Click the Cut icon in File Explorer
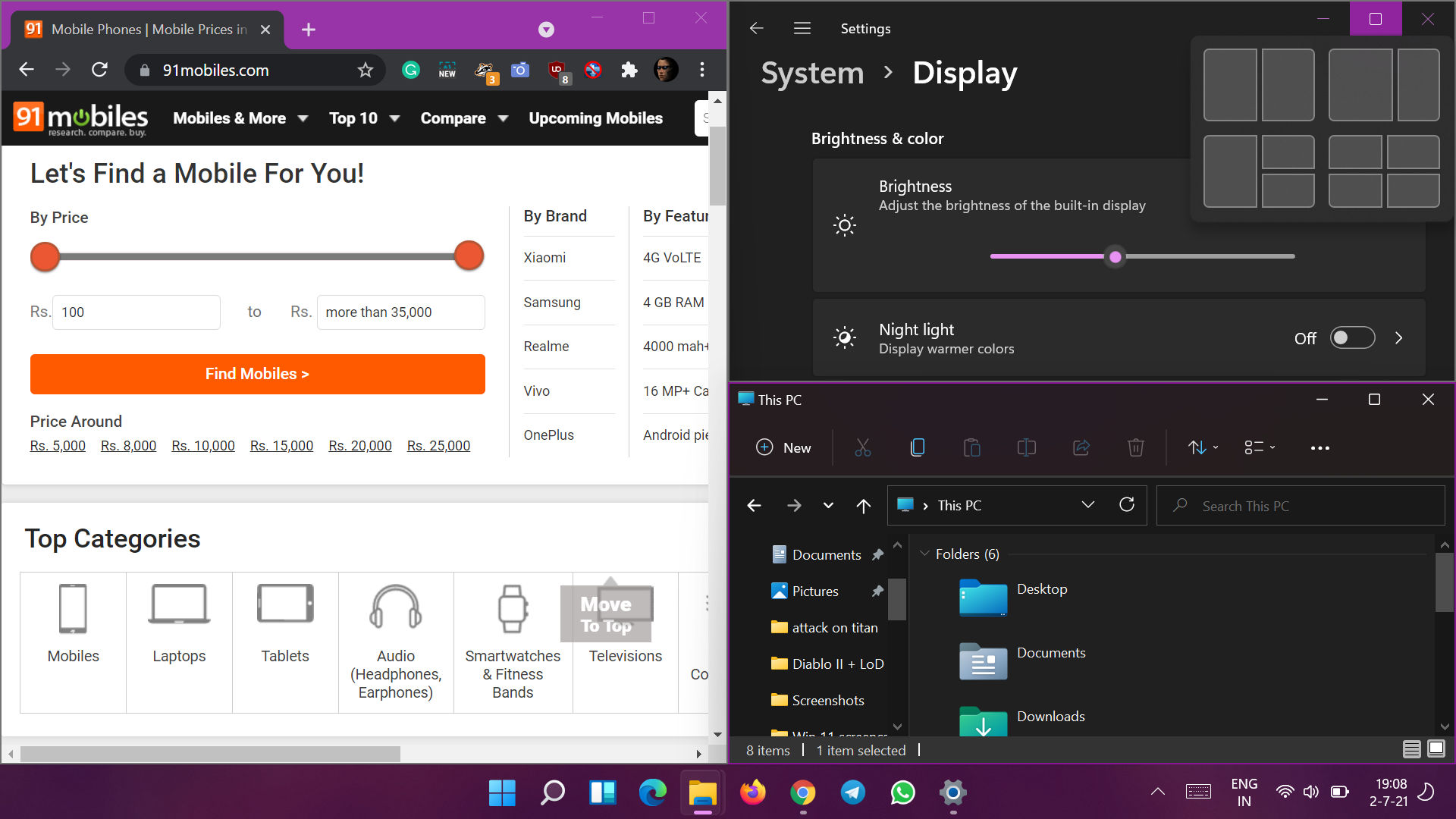 862,447
